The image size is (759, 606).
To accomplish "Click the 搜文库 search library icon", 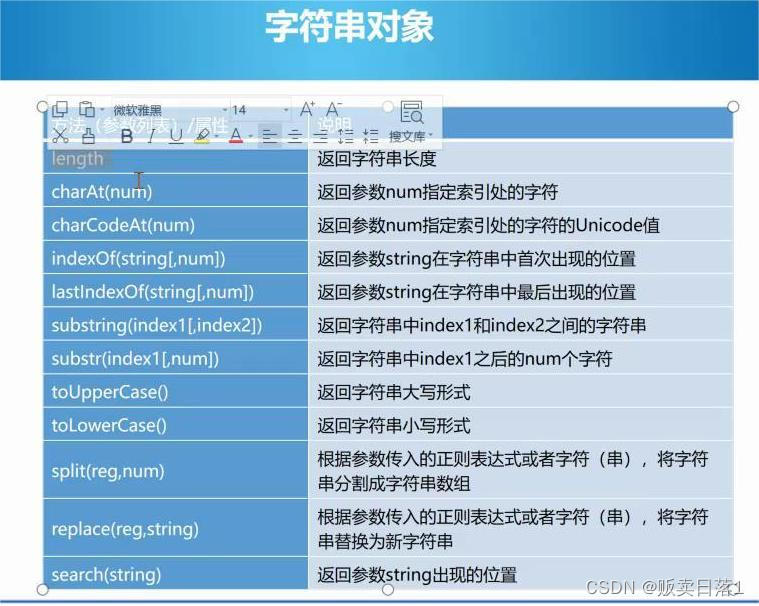I will click(411, 112).
